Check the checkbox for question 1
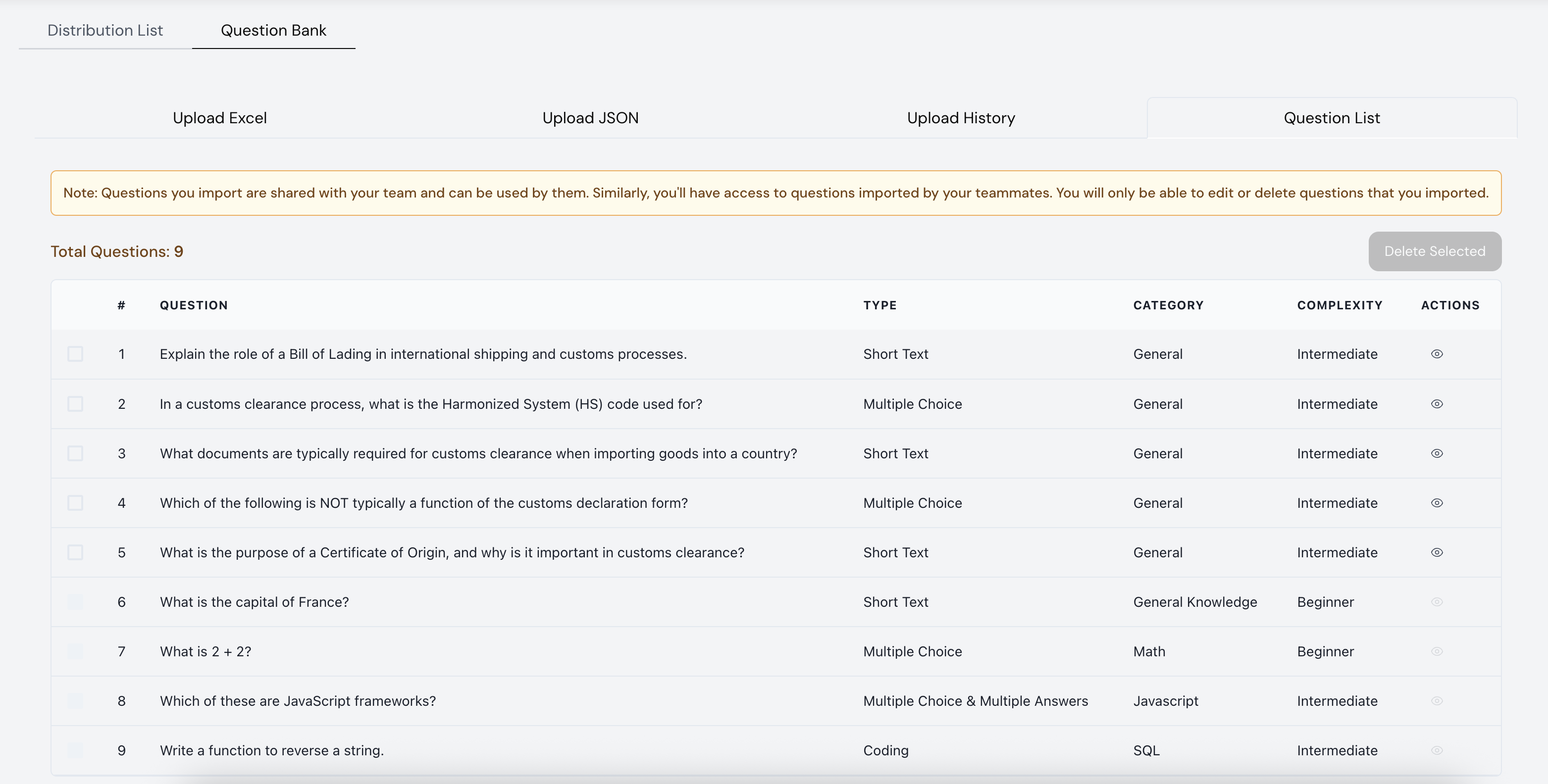 (x=75, y=354)
